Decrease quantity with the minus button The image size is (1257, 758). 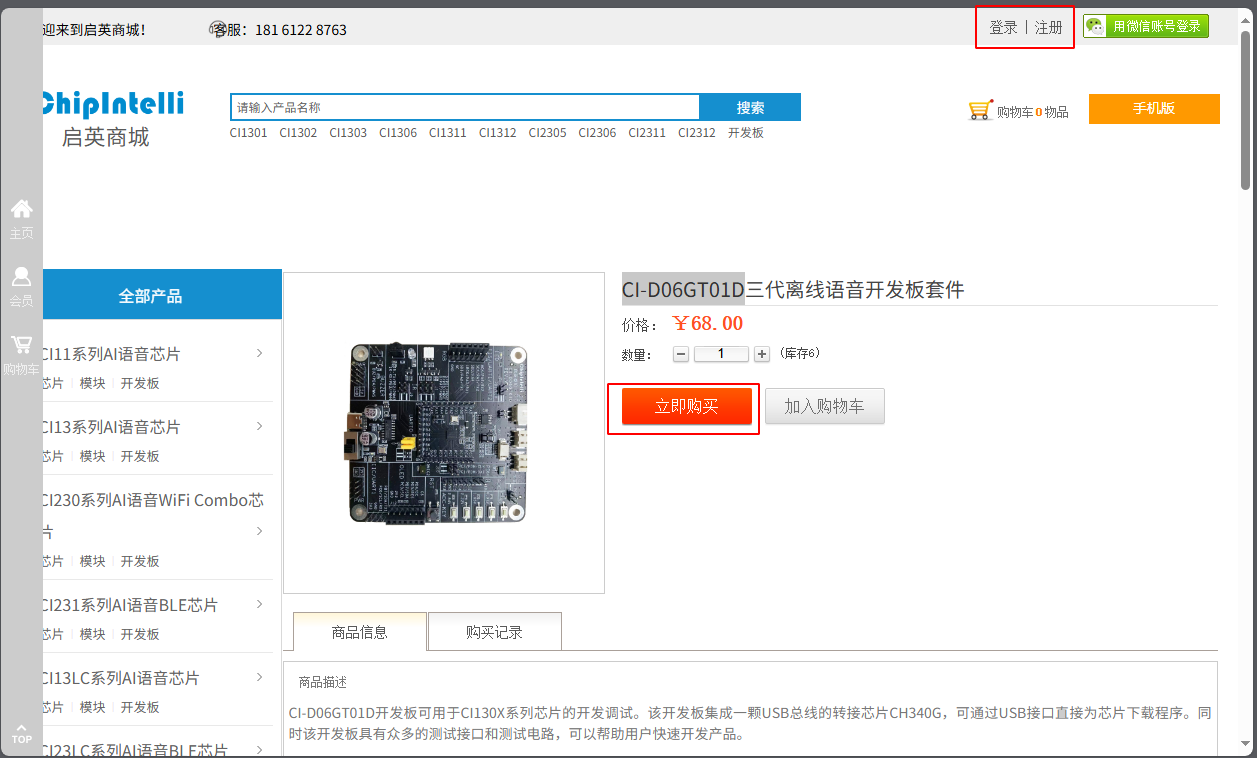681,354
